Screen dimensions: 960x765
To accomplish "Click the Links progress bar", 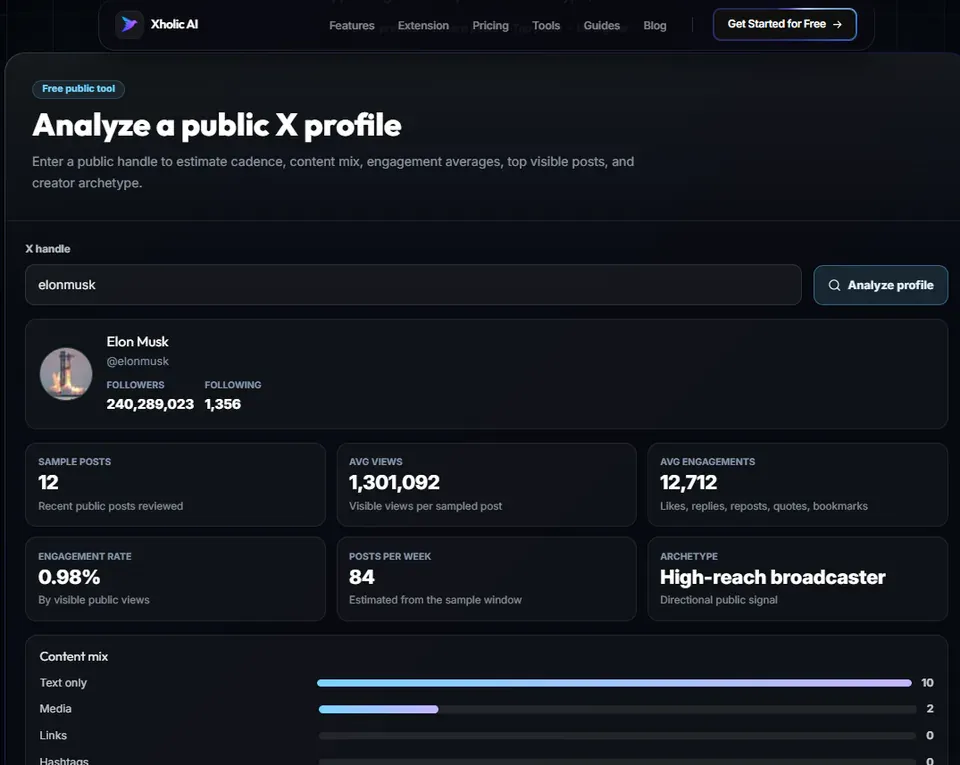I will tap(617, 736).
